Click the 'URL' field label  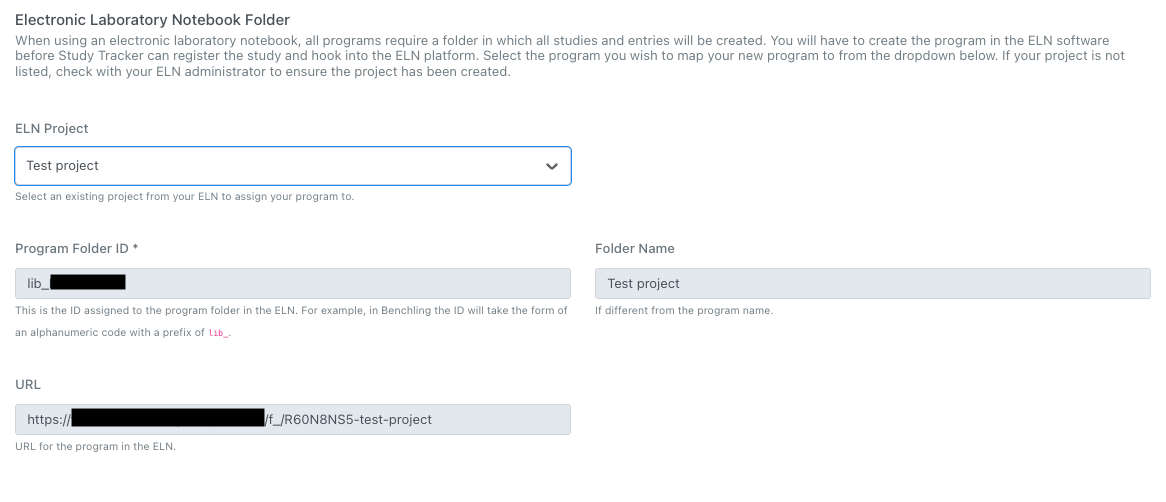tap(28, 384)
